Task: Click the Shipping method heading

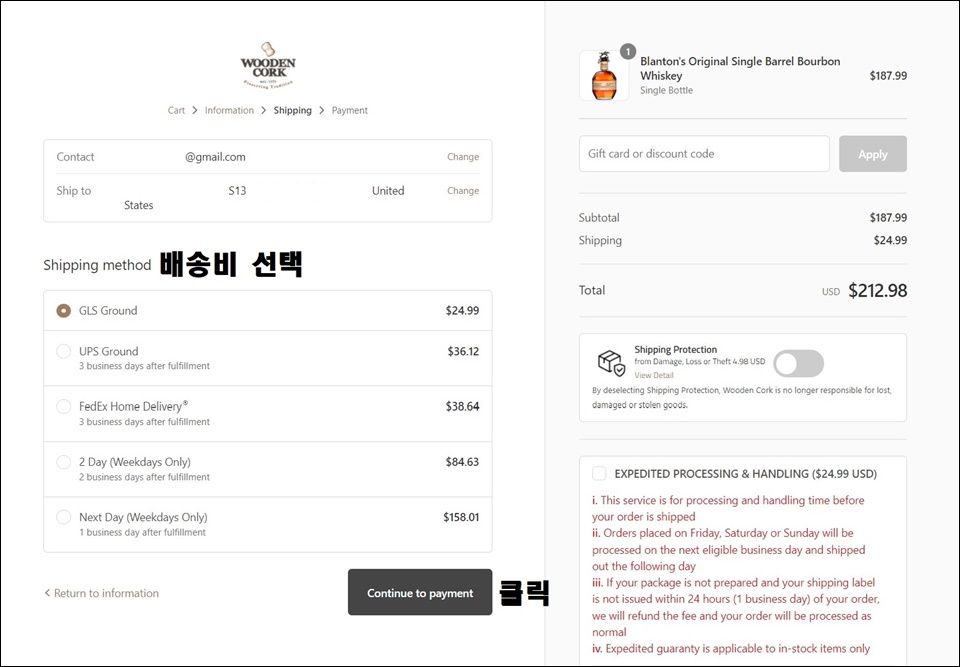Action: (x=97, y=265)
